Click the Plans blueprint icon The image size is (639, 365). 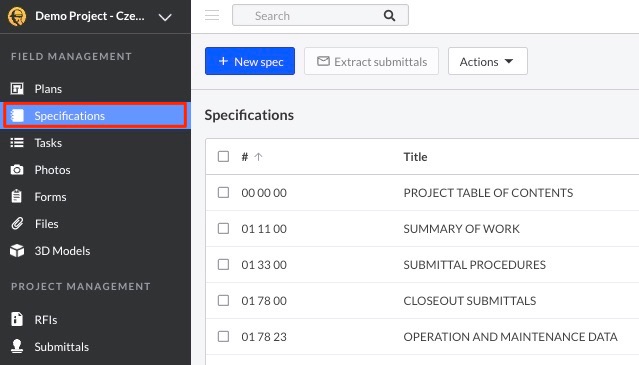tap(17, 88)
